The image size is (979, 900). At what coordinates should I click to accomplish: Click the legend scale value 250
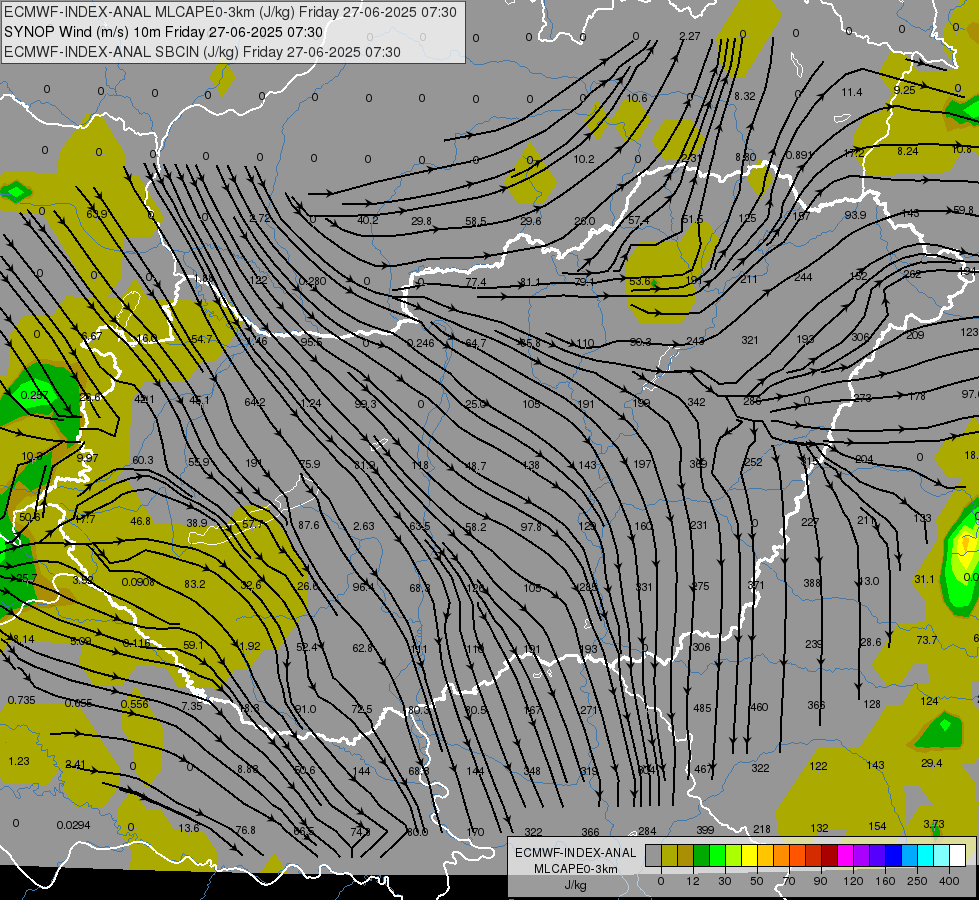pyautogui.click(x=917, y=881)
